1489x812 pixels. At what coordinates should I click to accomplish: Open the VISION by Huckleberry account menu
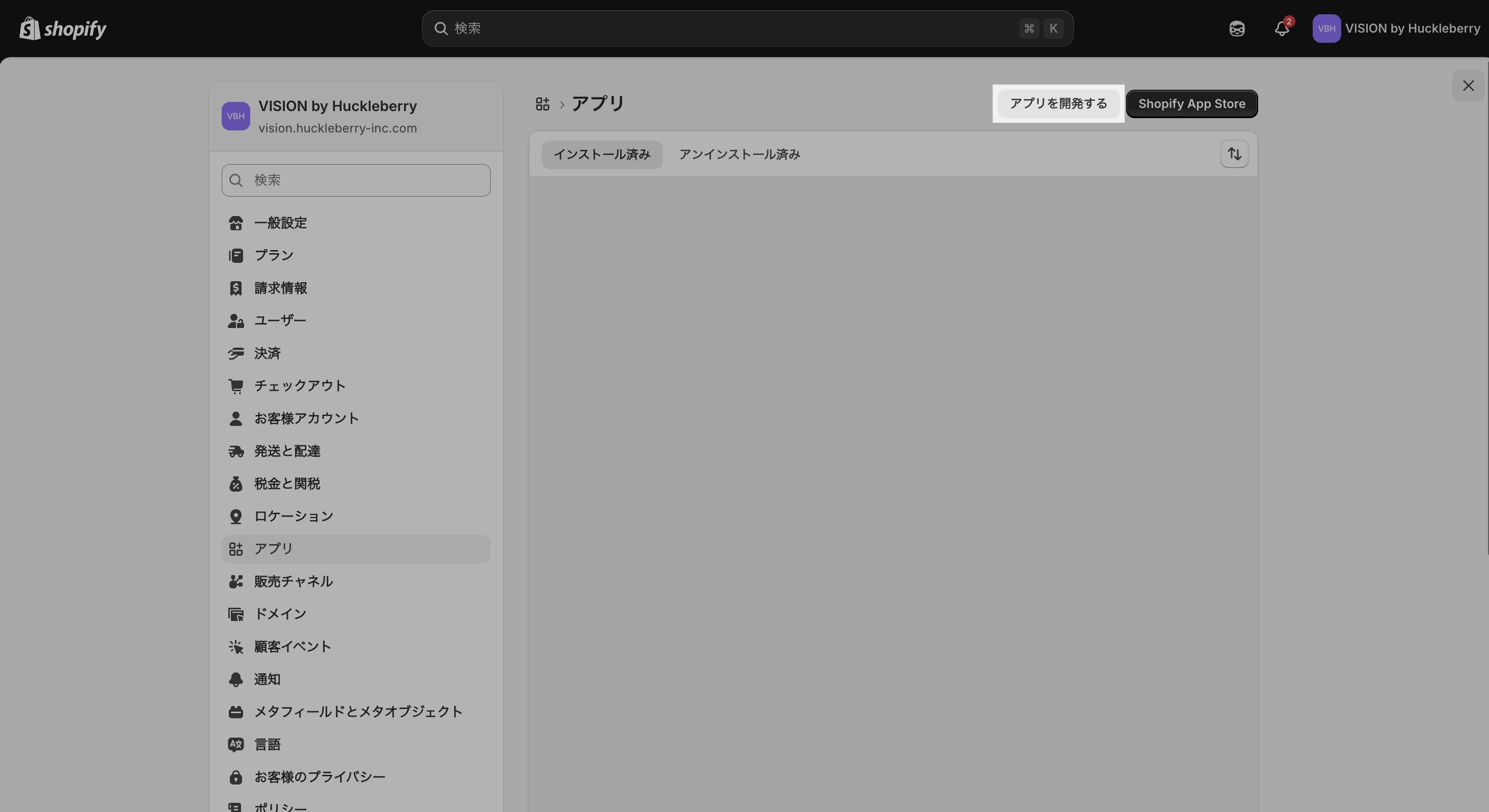[x=1396, y=29]
